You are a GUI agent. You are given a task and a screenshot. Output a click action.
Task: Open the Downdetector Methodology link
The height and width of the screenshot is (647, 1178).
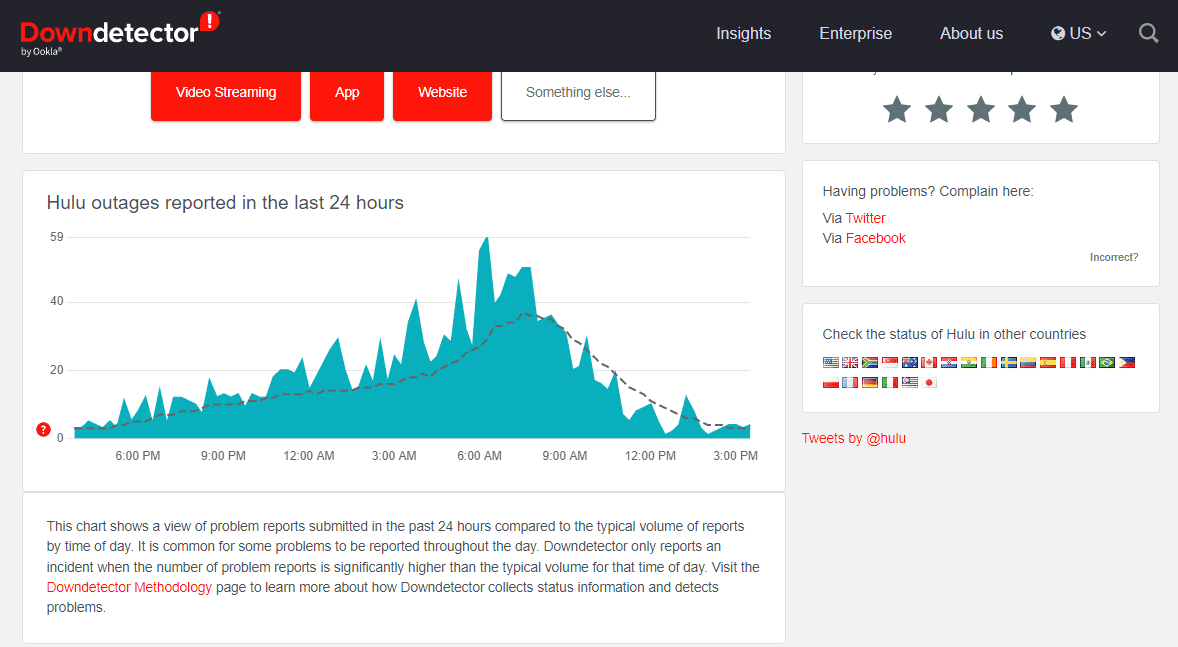point(129,587)
